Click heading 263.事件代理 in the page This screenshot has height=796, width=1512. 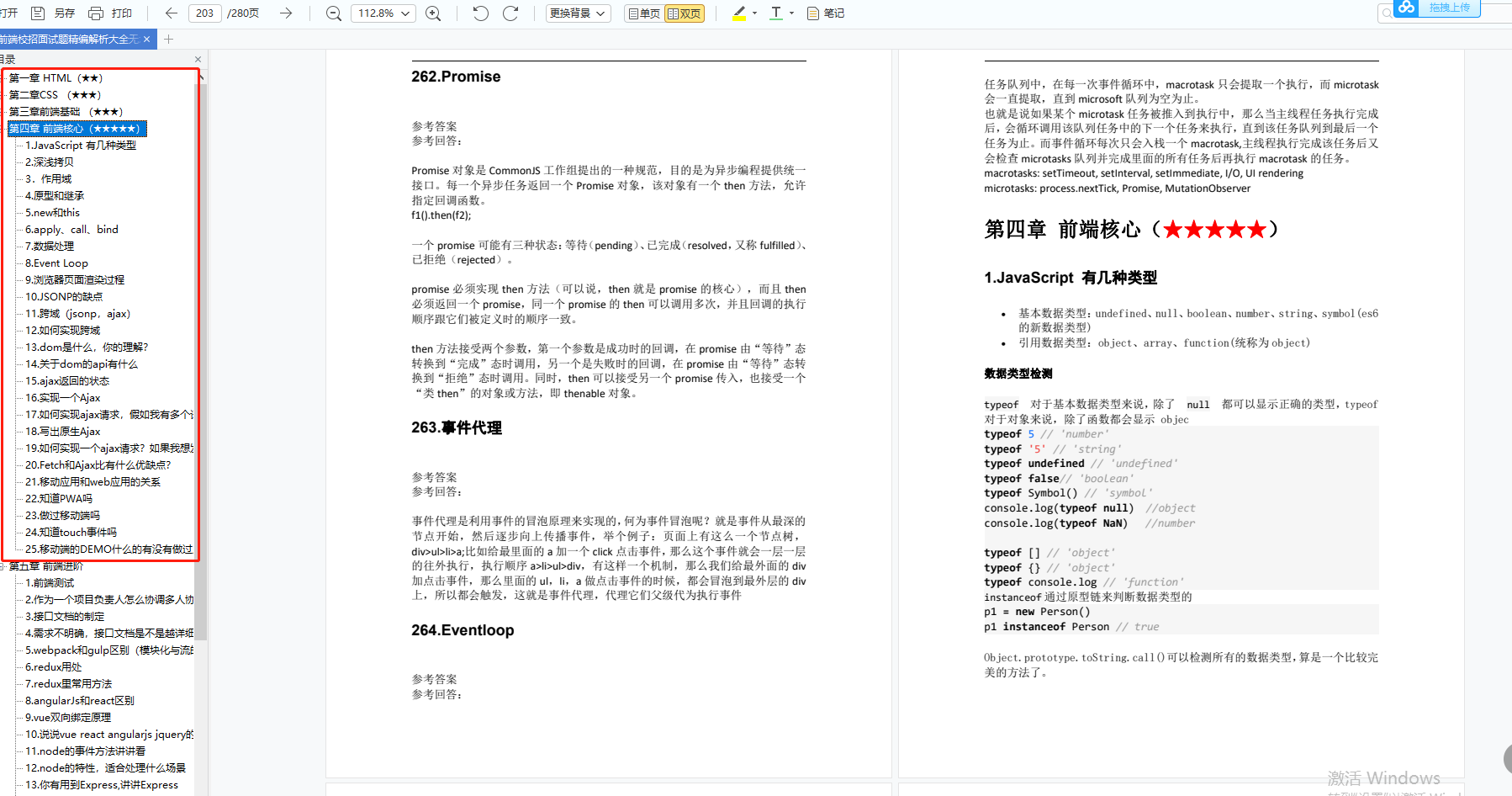[x=457, y=428]
